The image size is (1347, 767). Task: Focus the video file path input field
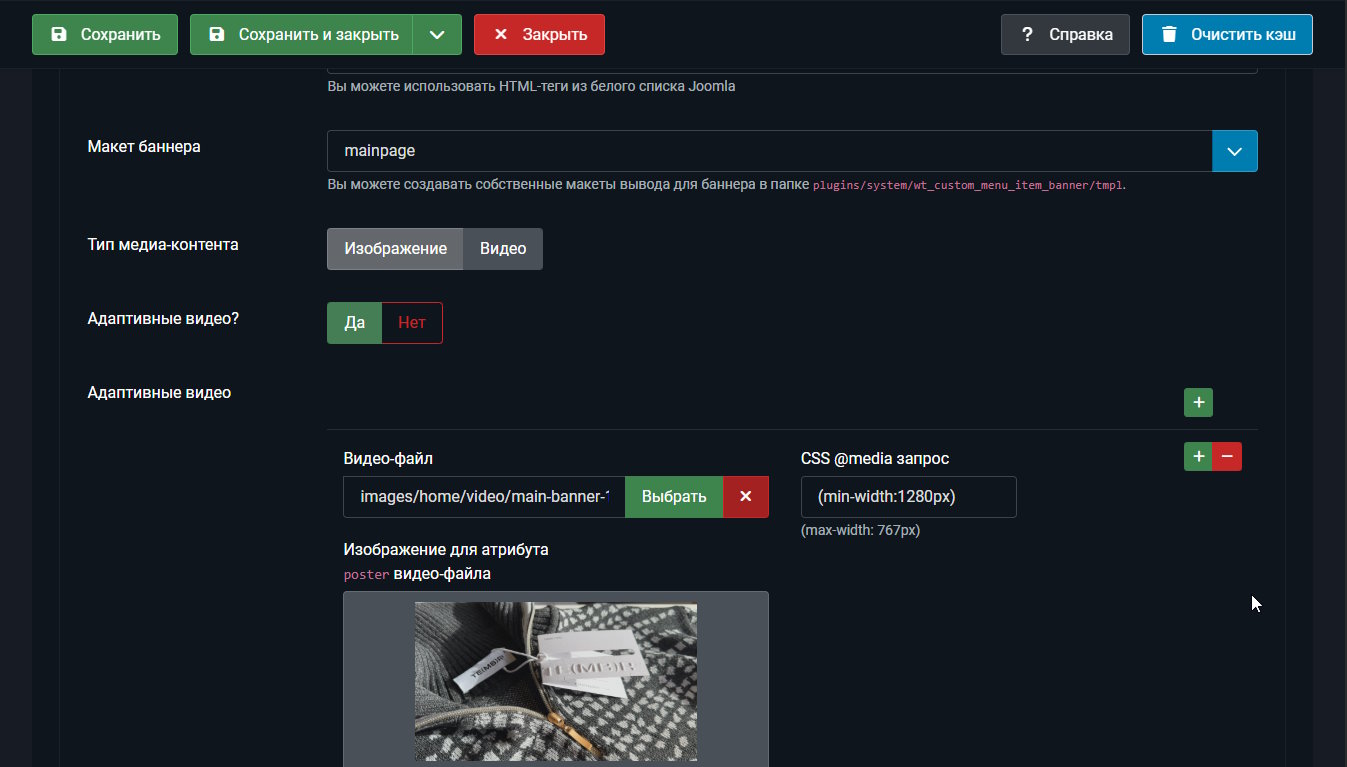tap(484, 497)
